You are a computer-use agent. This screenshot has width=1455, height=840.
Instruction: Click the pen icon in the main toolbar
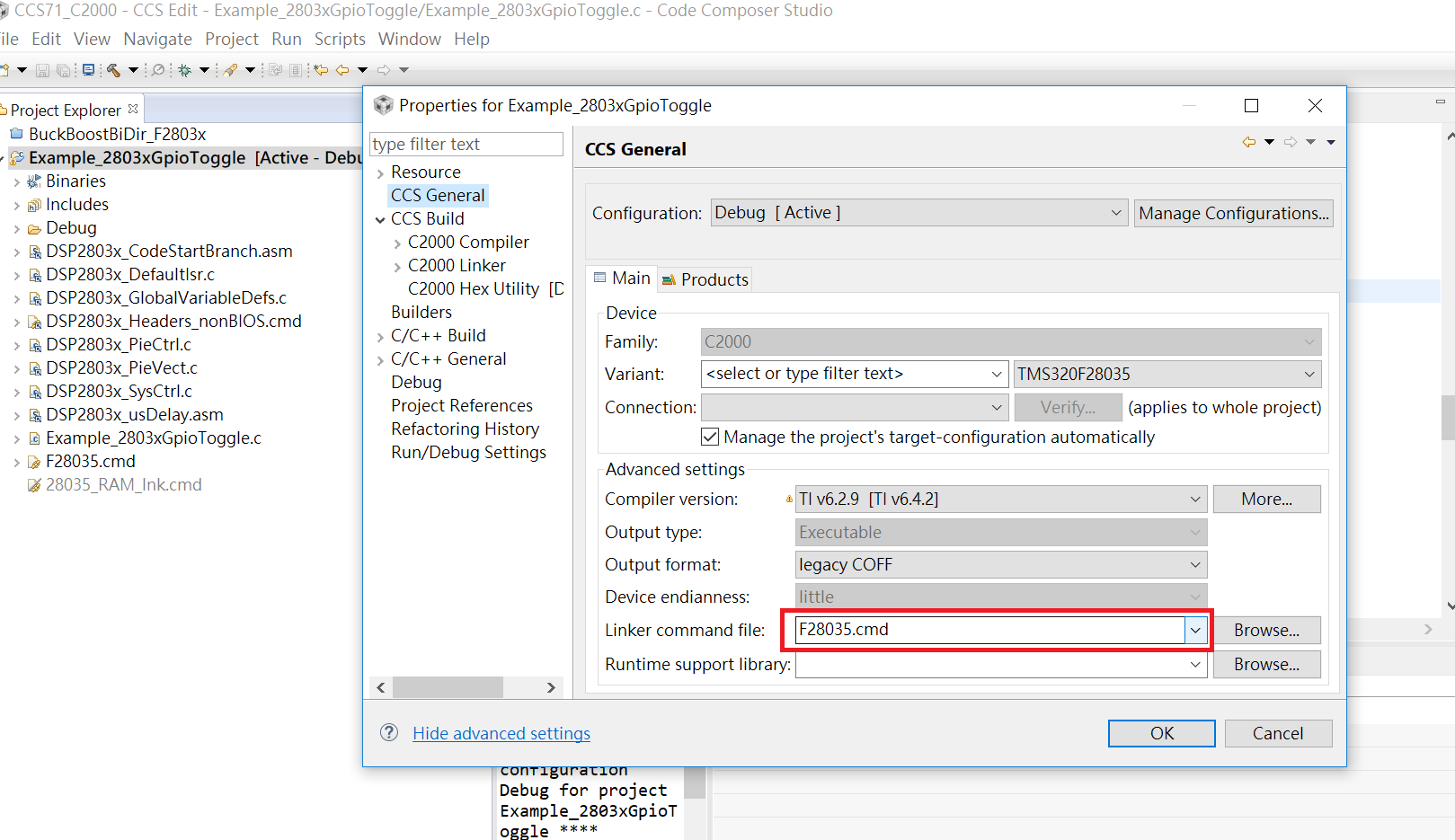[x=231, y=70]
